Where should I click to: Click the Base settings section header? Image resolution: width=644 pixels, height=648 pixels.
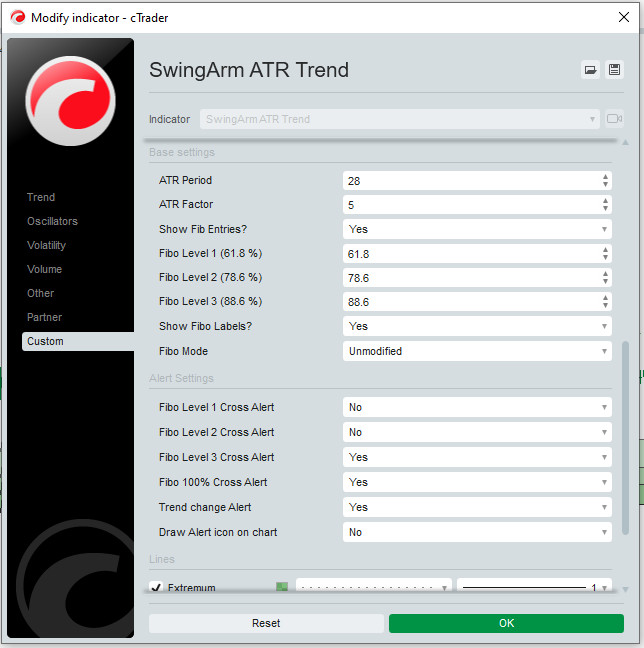[182, 152]
